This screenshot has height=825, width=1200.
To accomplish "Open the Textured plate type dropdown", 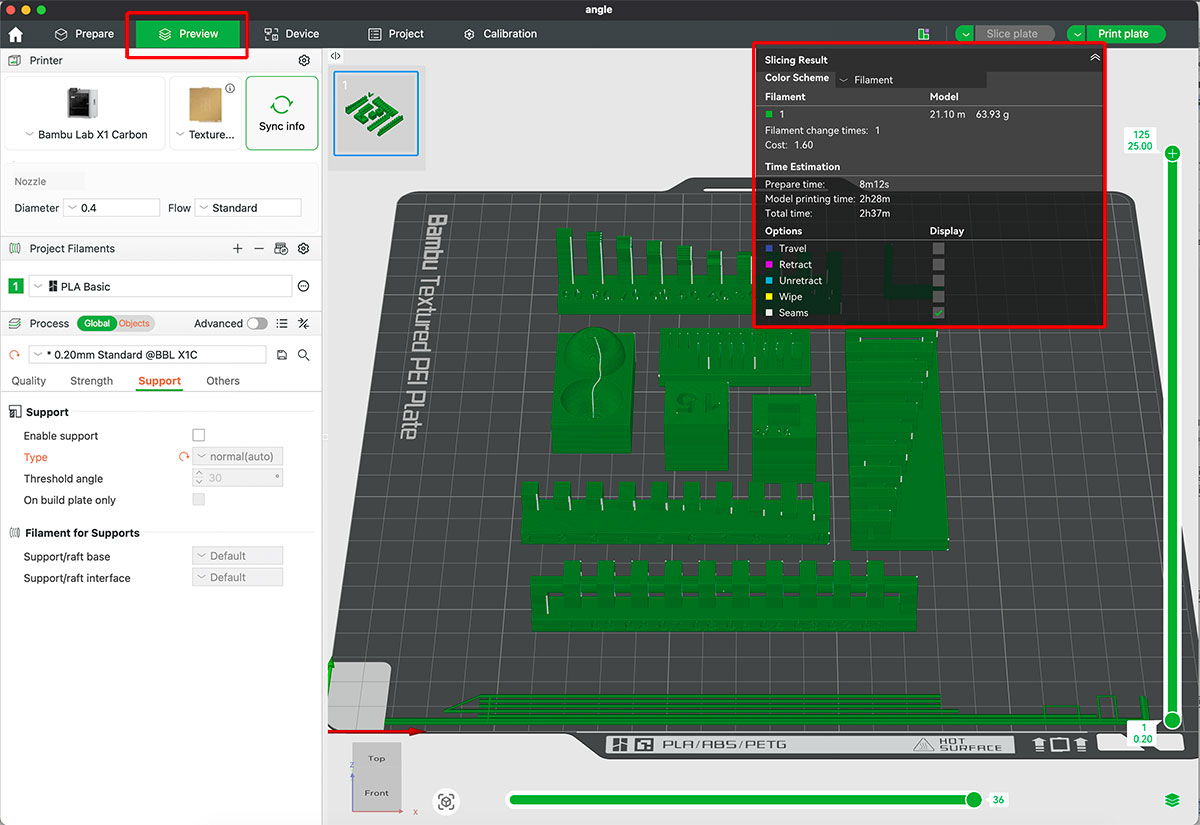I will pos(205,135).
